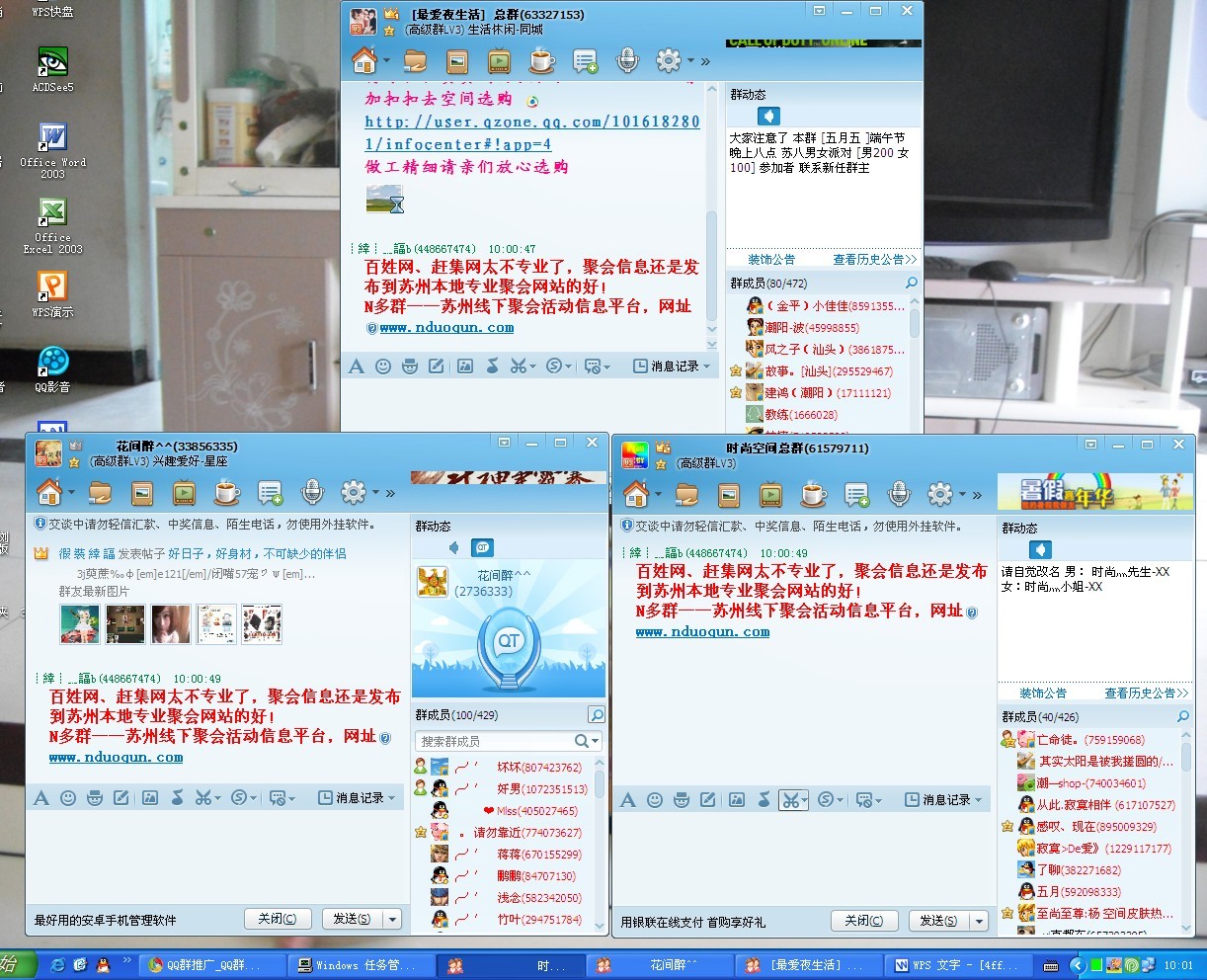Open group homepage icon in 最爱夜生活 window
This screenshot has height=980, width=1207.
coord(364,61)
